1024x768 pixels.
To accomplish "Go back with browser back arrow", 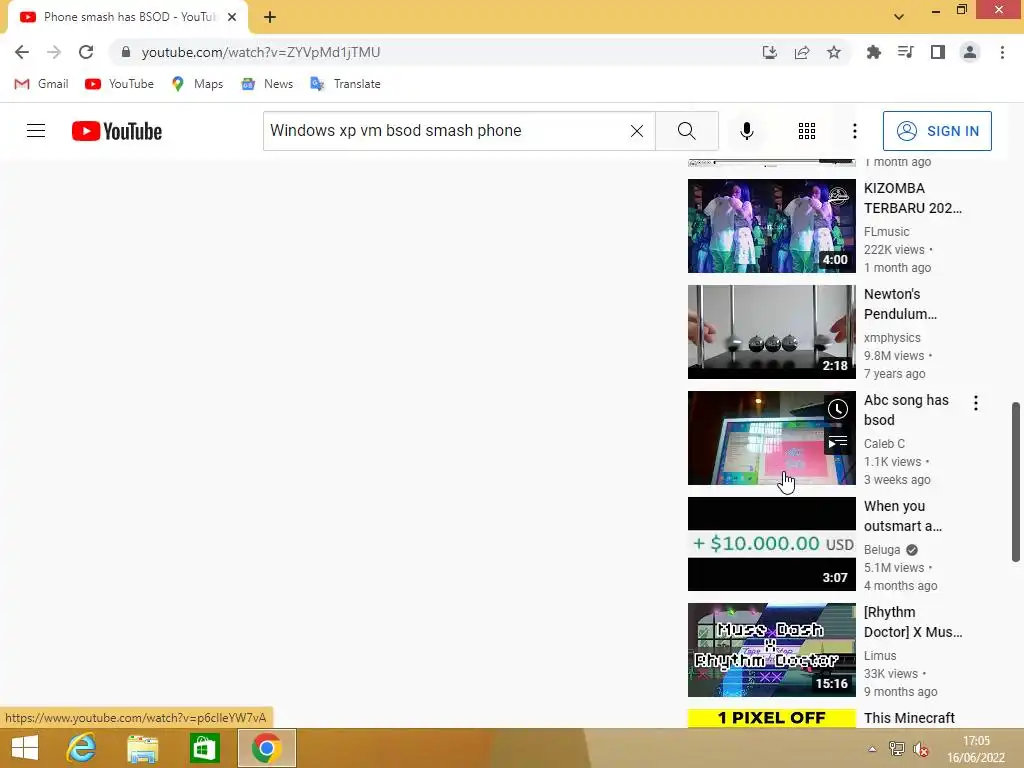I will tap(22, 52).
